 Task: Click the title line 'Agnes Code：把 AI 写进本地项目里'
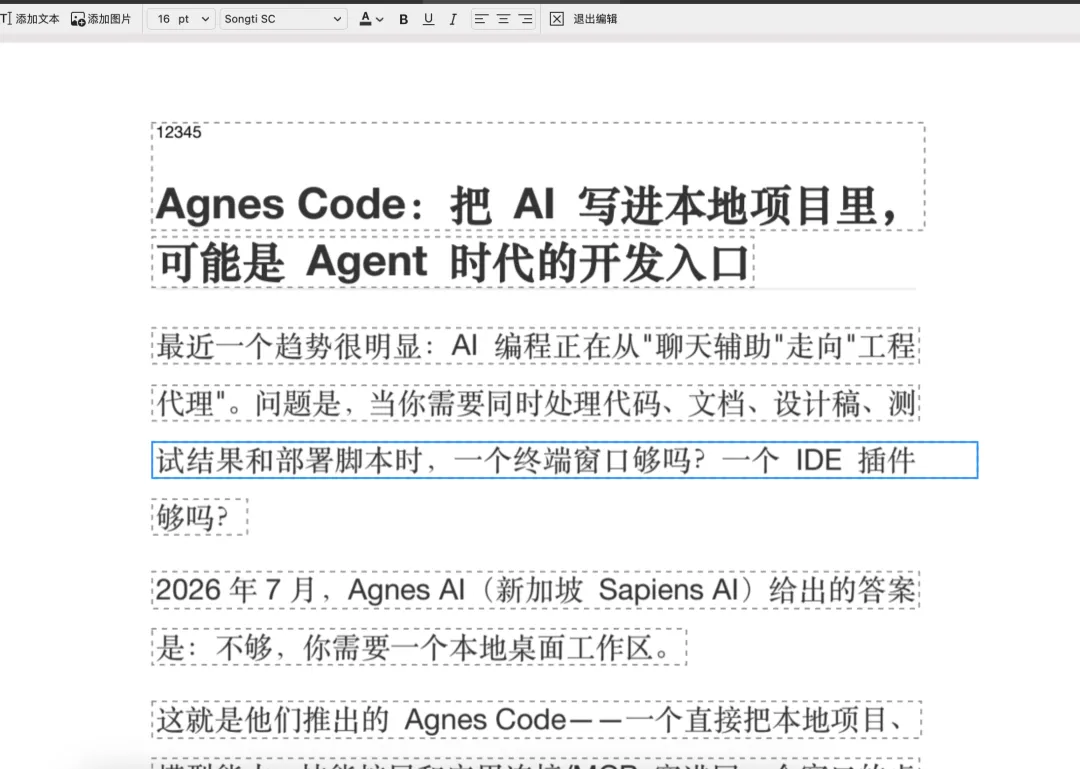(528, 205)
